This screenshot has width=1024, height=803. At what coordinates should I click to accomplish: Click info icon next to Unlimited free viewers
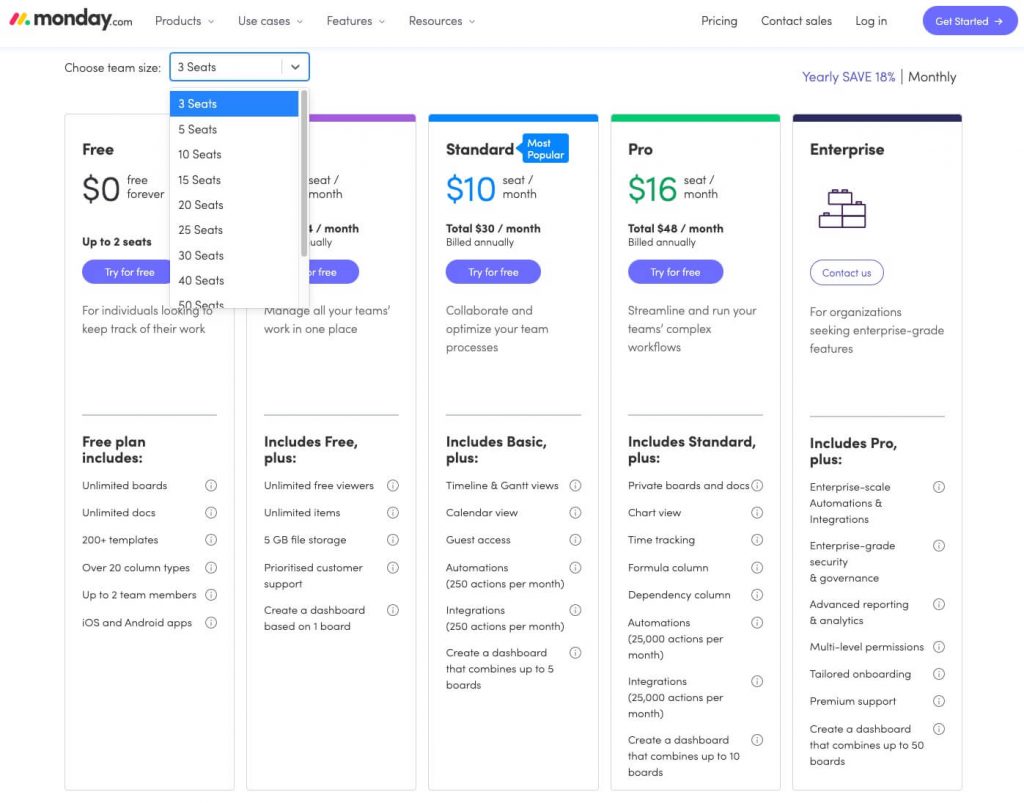coord(392,485)
